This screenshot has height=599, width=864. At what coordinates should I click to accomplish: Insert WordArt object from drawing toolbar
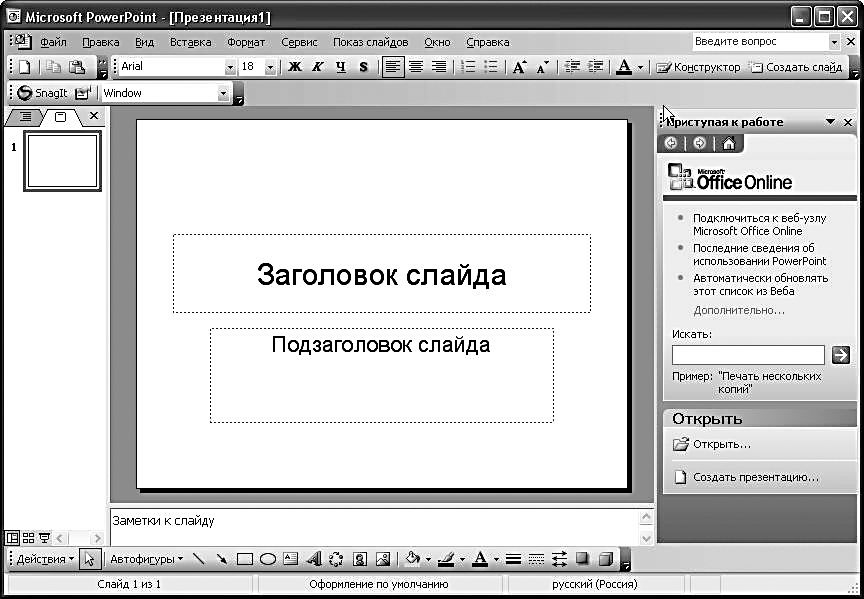click(313, 559)
